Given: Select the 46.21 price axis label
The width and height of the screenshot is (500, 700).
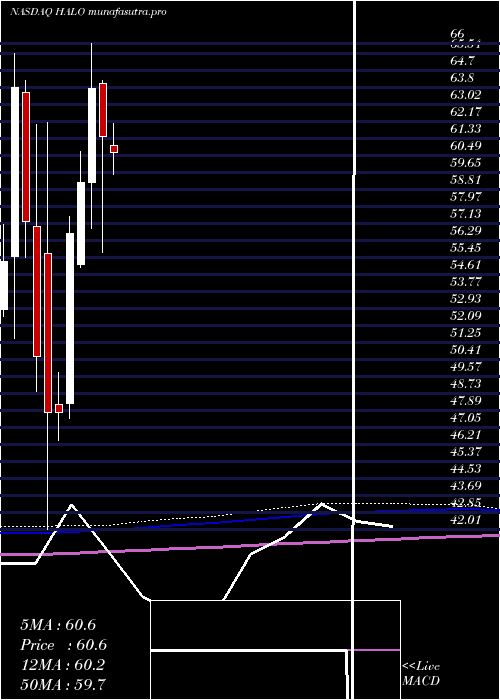Looking at the screenshot, I should pos(466,434).
